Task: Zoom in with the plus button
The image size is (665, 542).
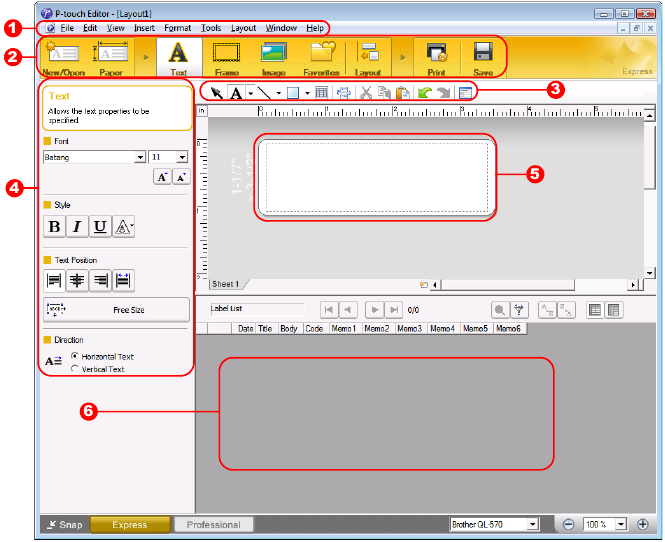Action: [x=643, y=525]
